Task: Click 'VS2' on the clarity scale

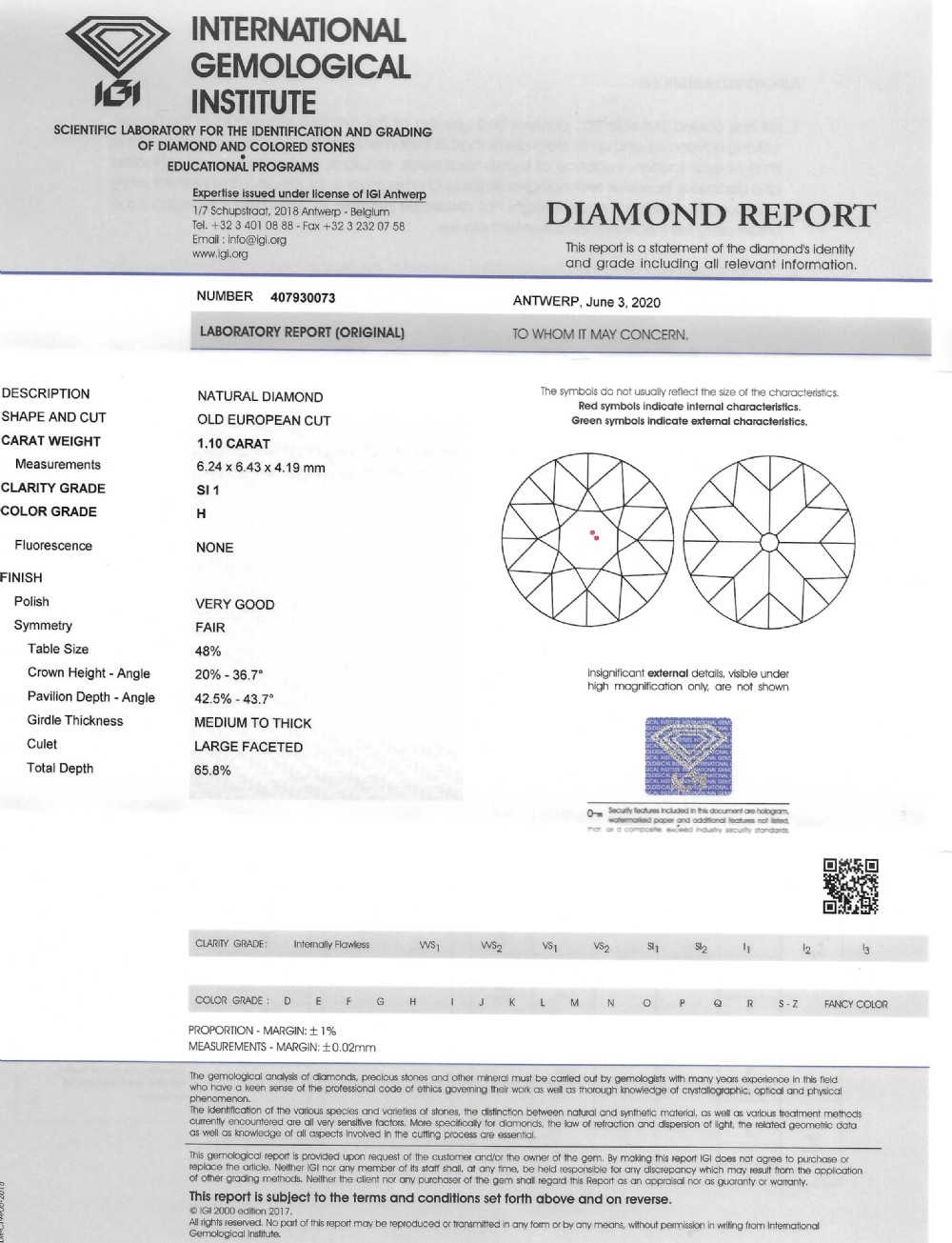Action: [x=601, y=947]
